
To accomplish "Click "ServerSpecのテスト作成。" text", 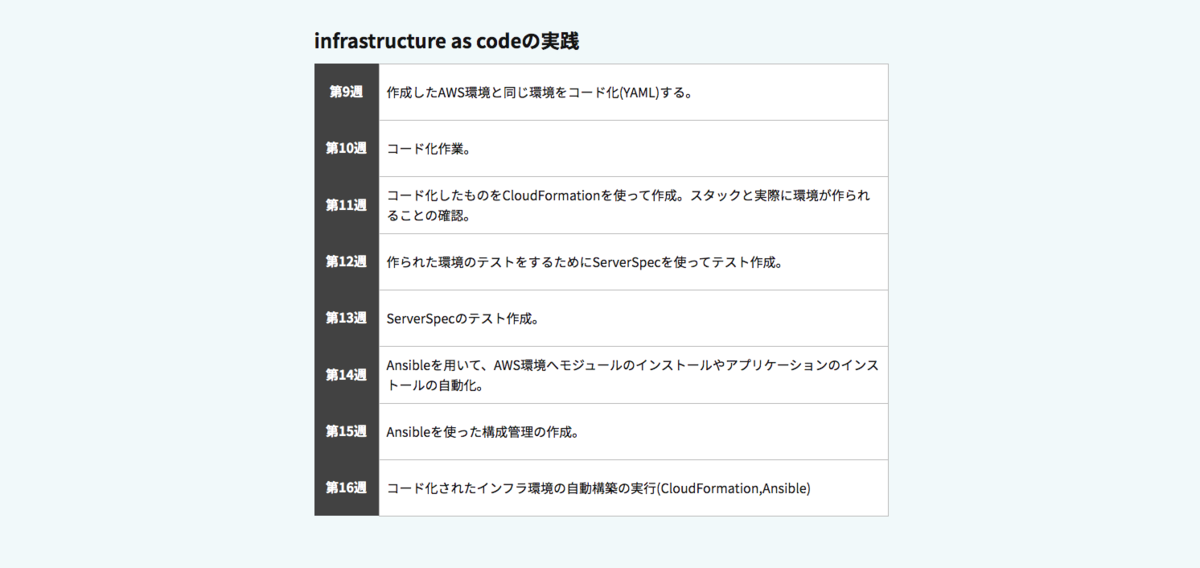I will click(x=463, y=319).
